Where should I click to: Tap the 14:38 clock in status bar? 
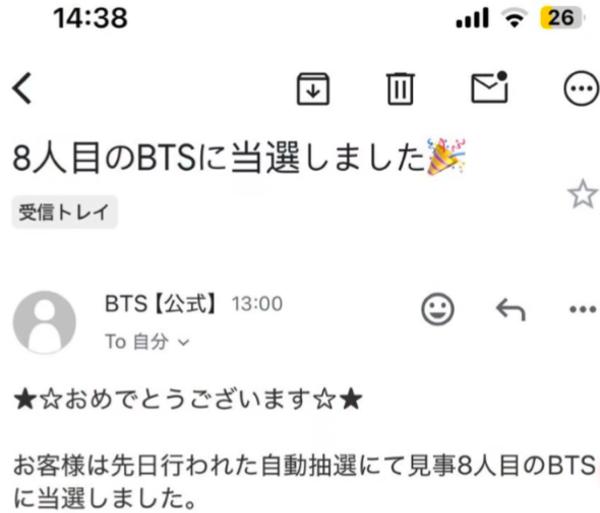[90, 18]
